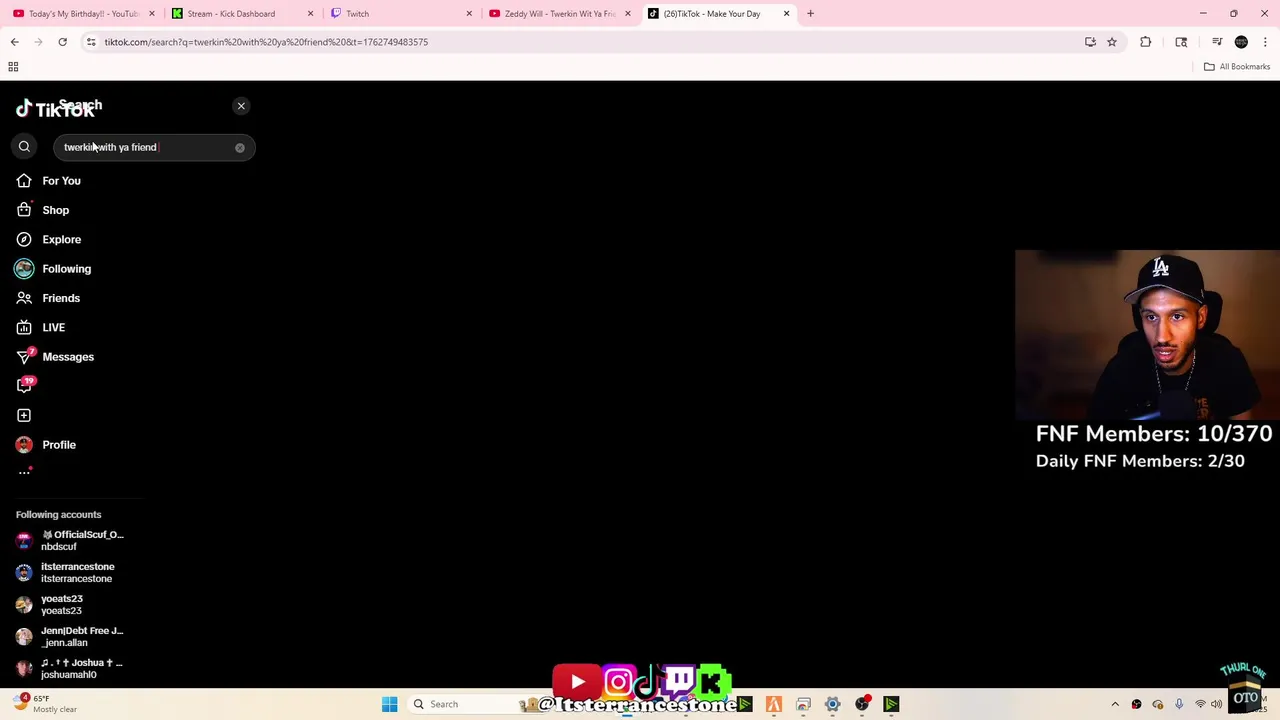Open the Chrome profile avatar
1280x720 pixels.
1241,42
